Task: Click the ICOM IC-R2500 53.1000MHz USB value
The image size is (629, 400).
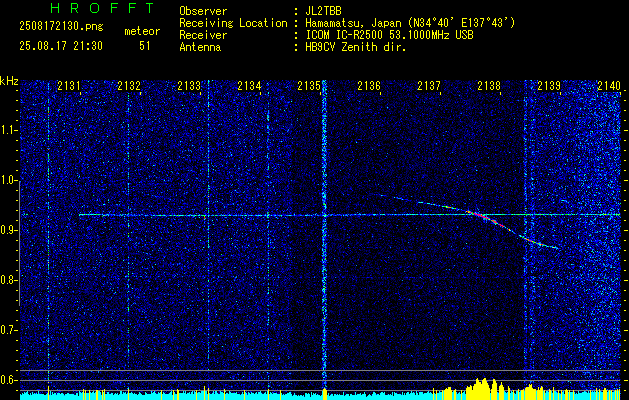Action: pos(390,35)
